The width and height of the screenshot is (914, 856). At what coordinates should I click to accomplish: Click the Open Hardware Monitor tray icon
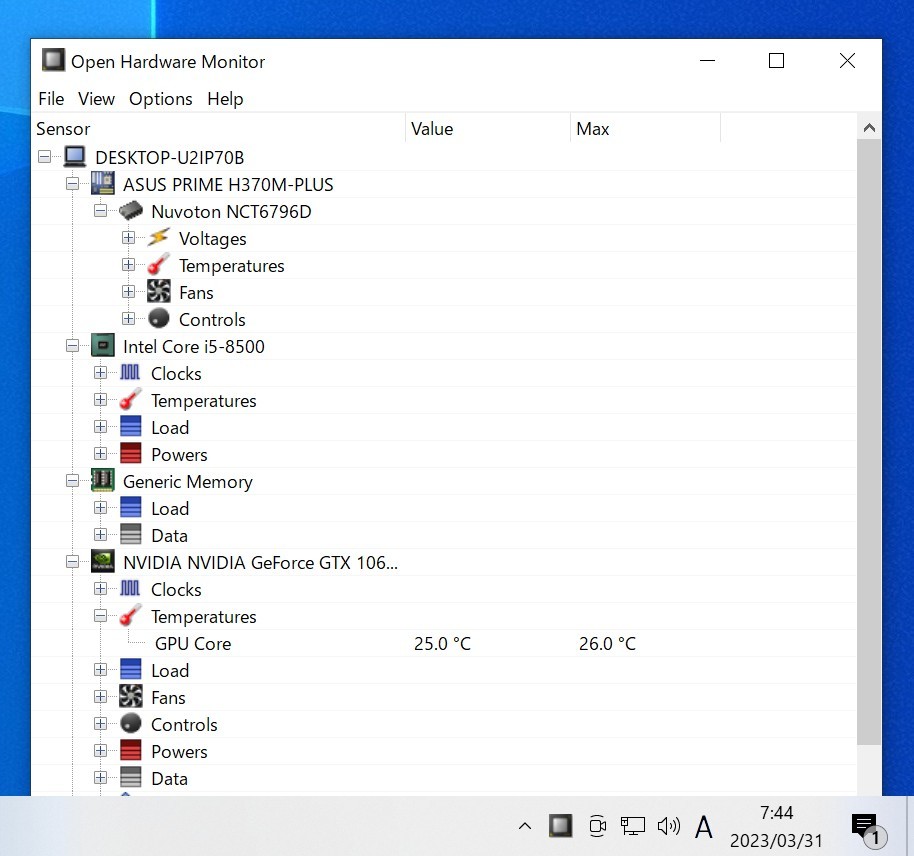point(560,826)
